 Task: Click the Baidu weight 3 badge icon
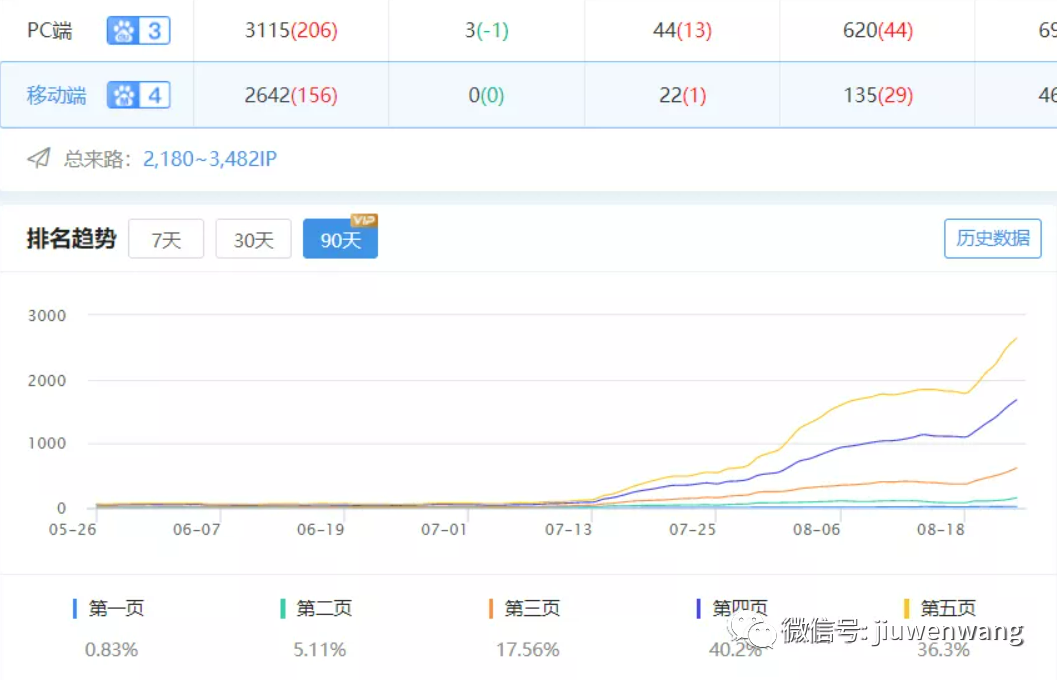coord(138,30)
